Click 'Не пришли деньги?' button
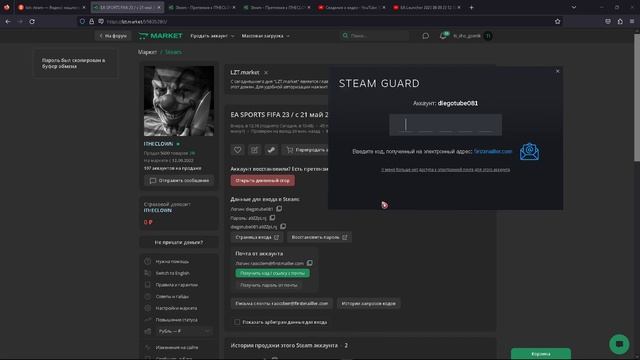 pyautogui.click(x=179, y=242)
